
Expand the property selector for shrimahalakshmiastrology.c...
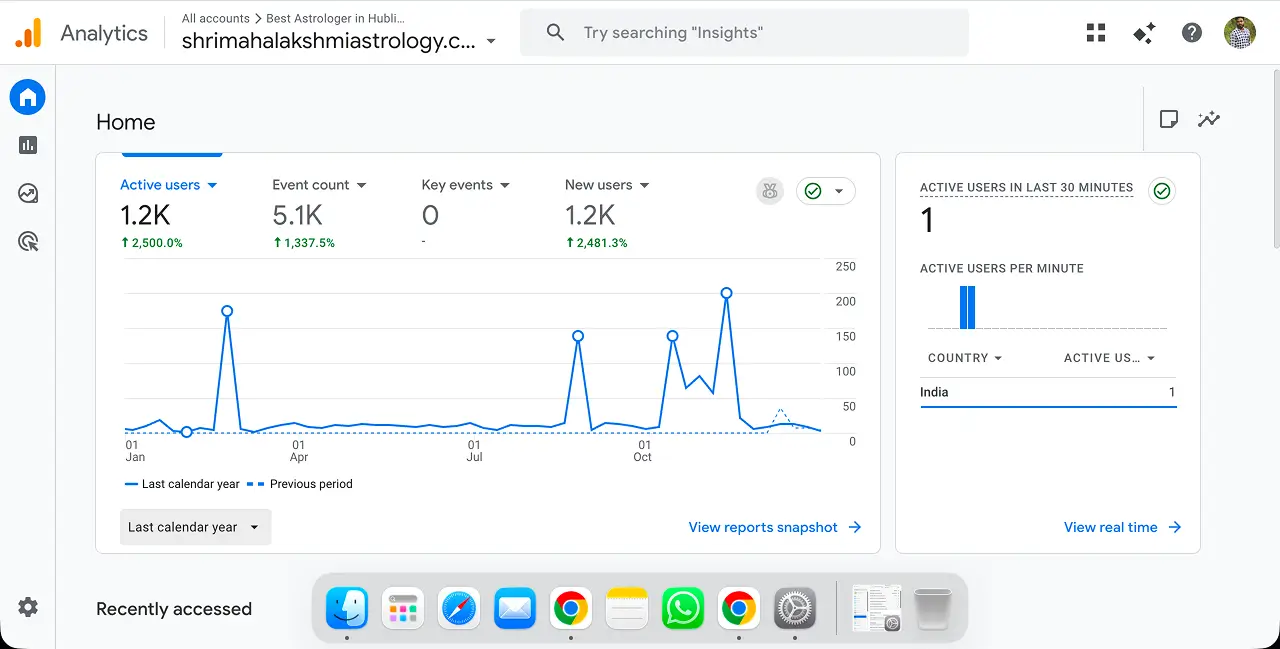490,42
